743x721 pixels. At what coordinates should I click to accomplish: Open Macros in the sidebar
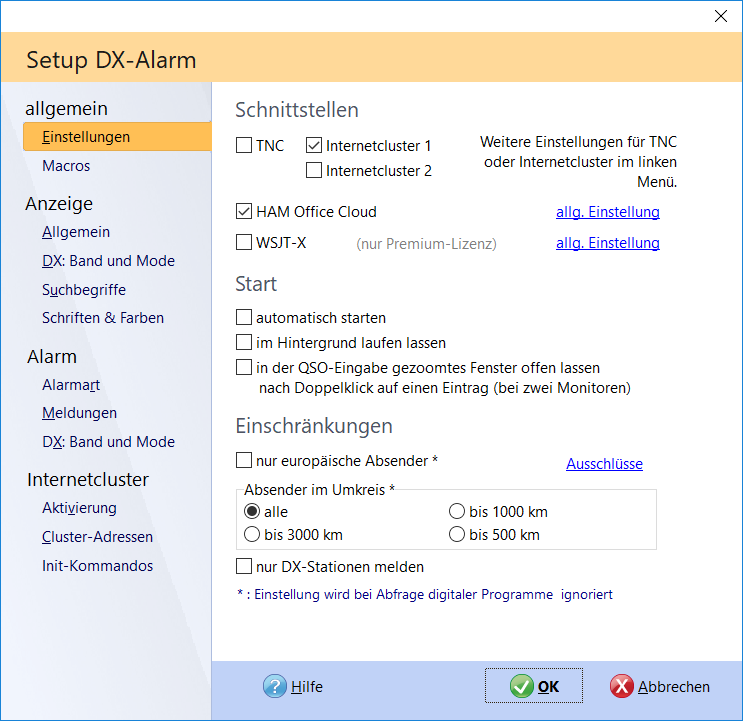coord(66,166)
